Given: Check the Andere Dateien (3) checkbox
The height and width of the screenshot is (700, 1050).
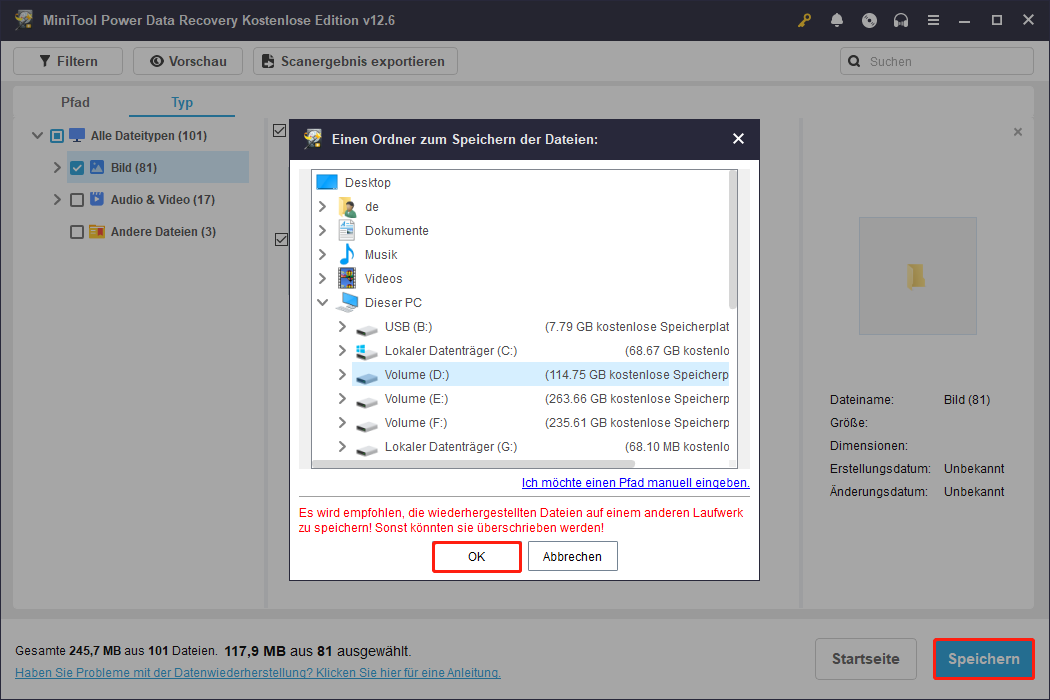Looking at the screenshot, I should [77, 231].
